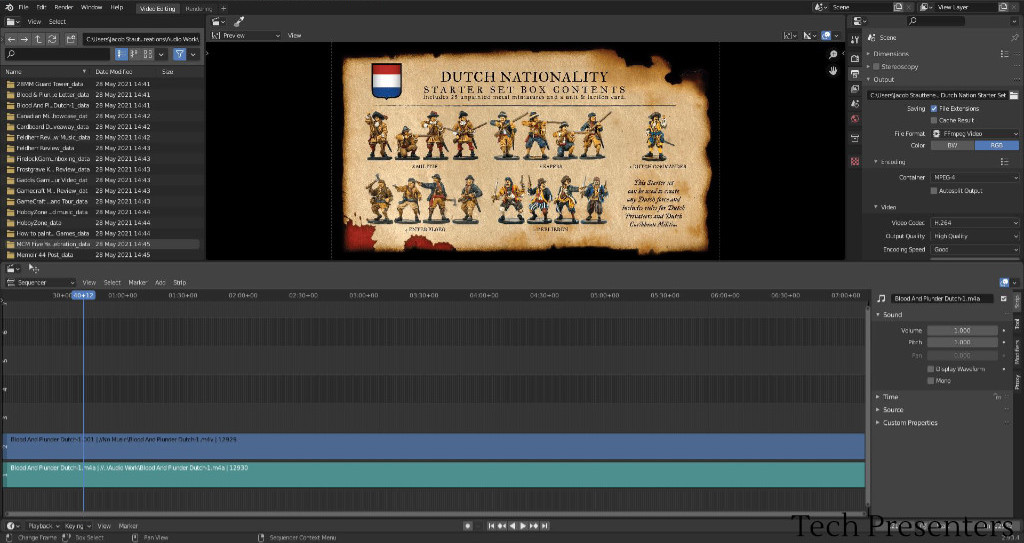The height and width of the screenshot is (543, 1024).
Task: Enable Cache Result checkbox
Action: click(x=934, y=120)
